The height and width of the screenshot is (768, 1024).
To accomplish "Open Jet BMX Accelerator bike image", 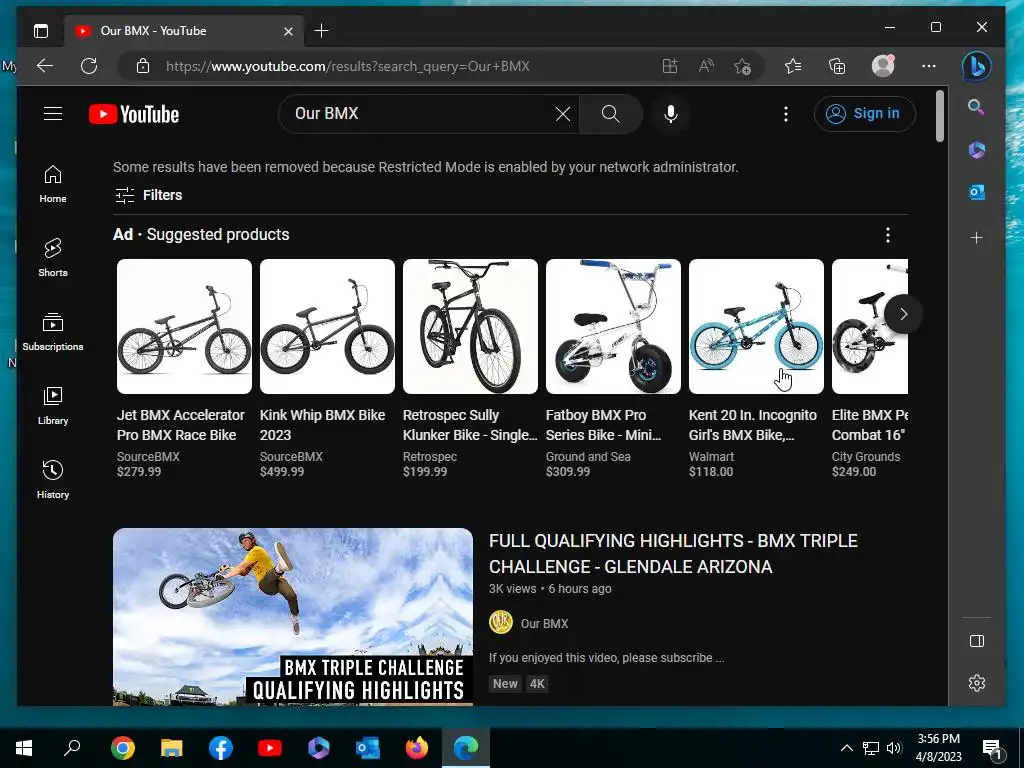I will 184,327.
